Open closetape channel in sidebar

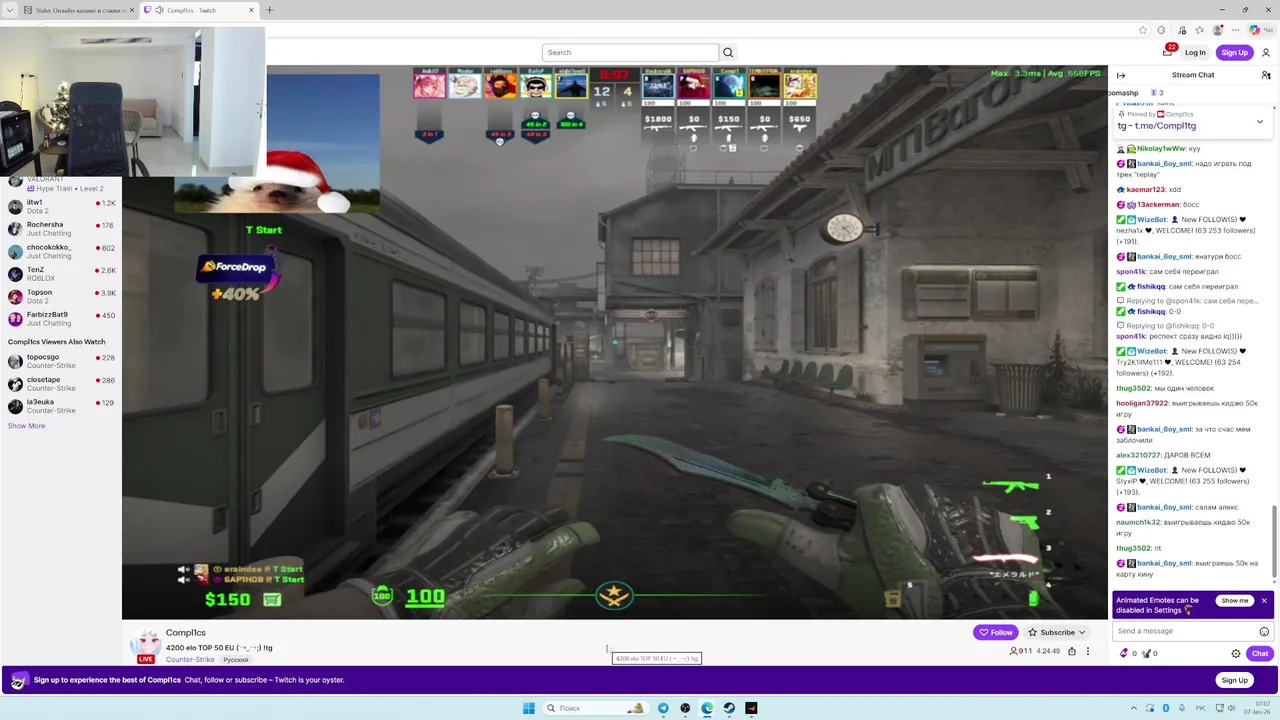(x=61, y=384)
